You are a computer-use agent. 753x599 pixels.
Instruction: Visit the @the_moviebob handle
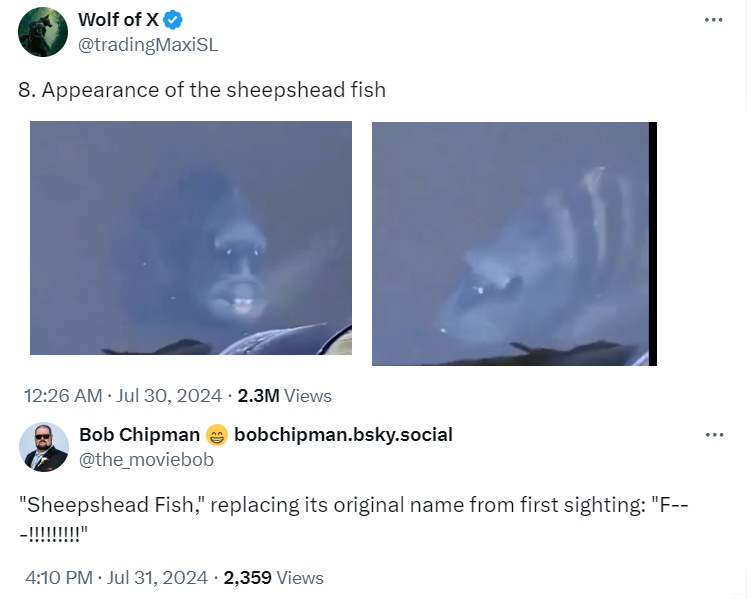[146, 459]
